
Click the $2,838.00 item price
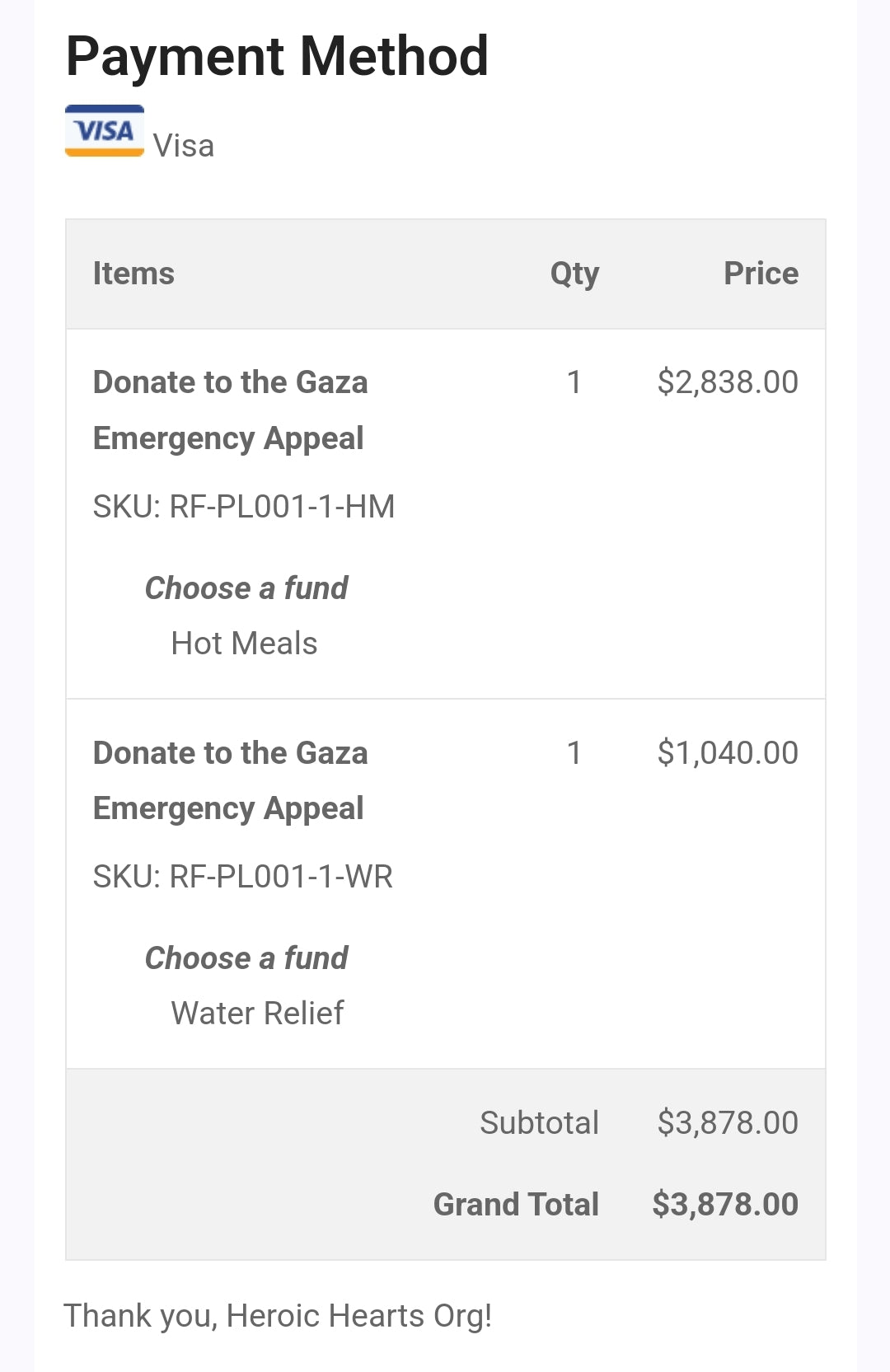728,382
